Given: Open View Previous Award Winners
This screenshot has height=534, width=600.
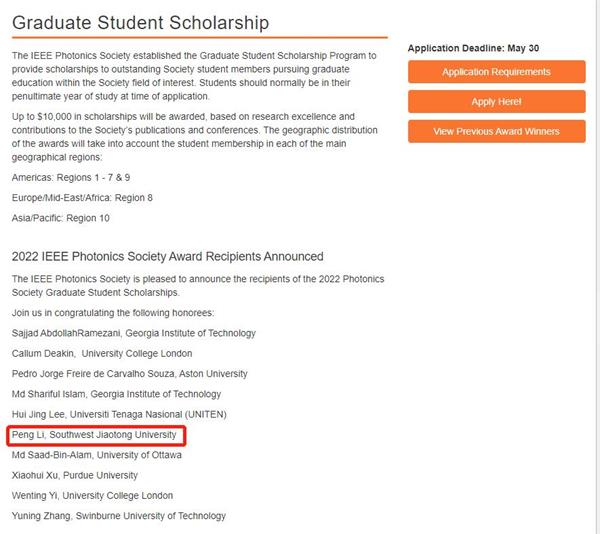Looking at the screenshot, I should tap(496, 131).
